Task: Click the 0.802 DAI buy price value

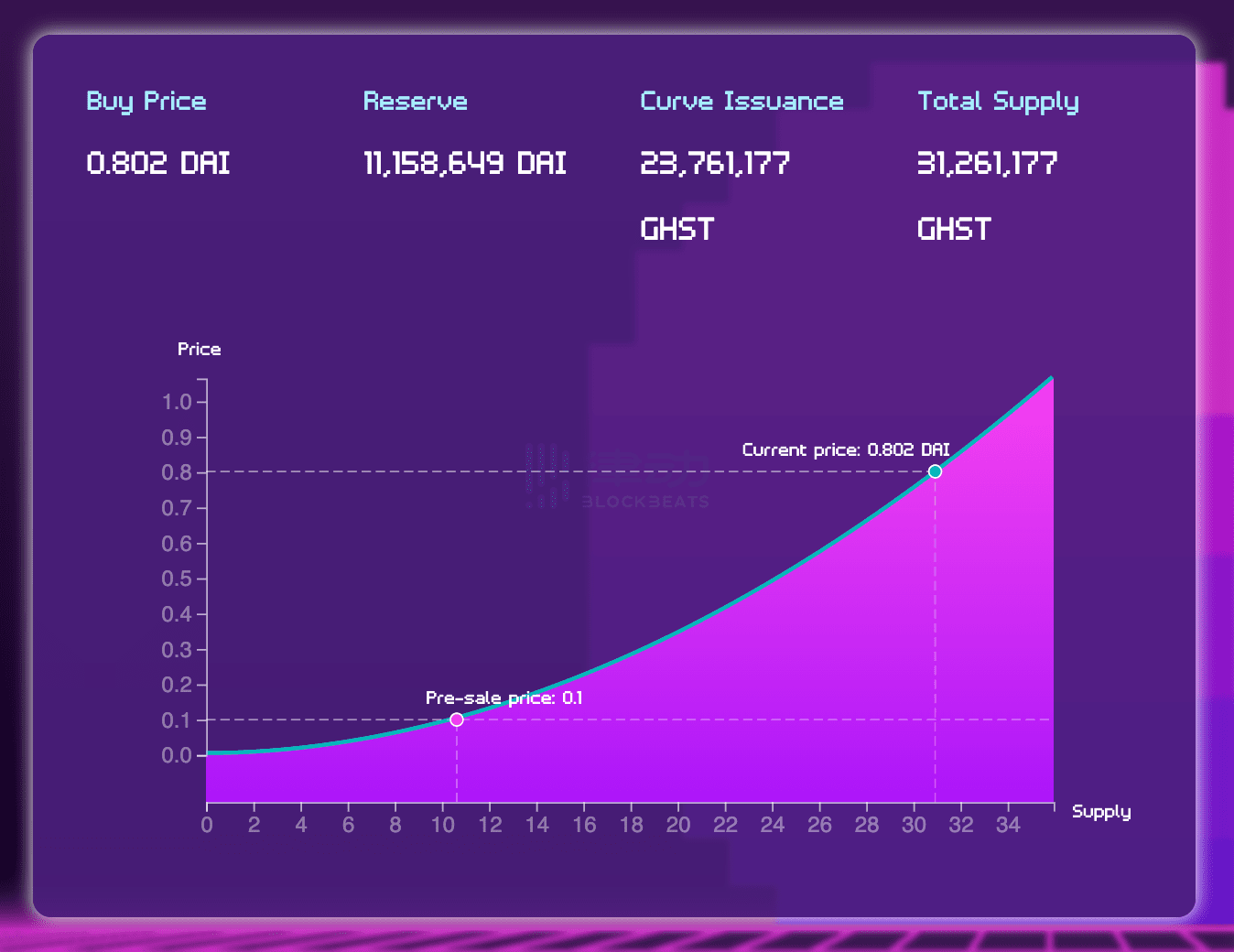Action: tap(157, 163)
